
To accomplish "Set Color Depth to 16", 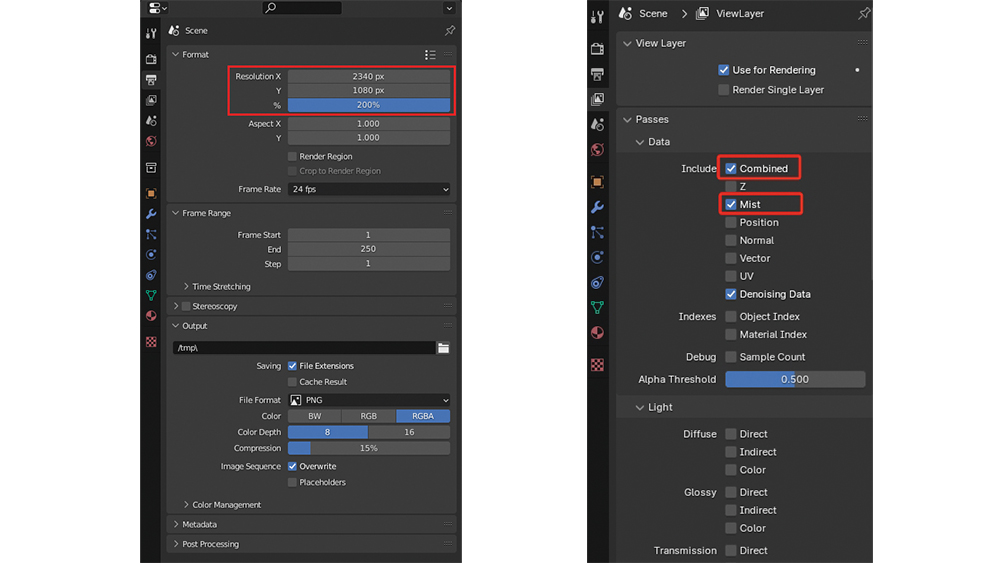I will point(409,432).
